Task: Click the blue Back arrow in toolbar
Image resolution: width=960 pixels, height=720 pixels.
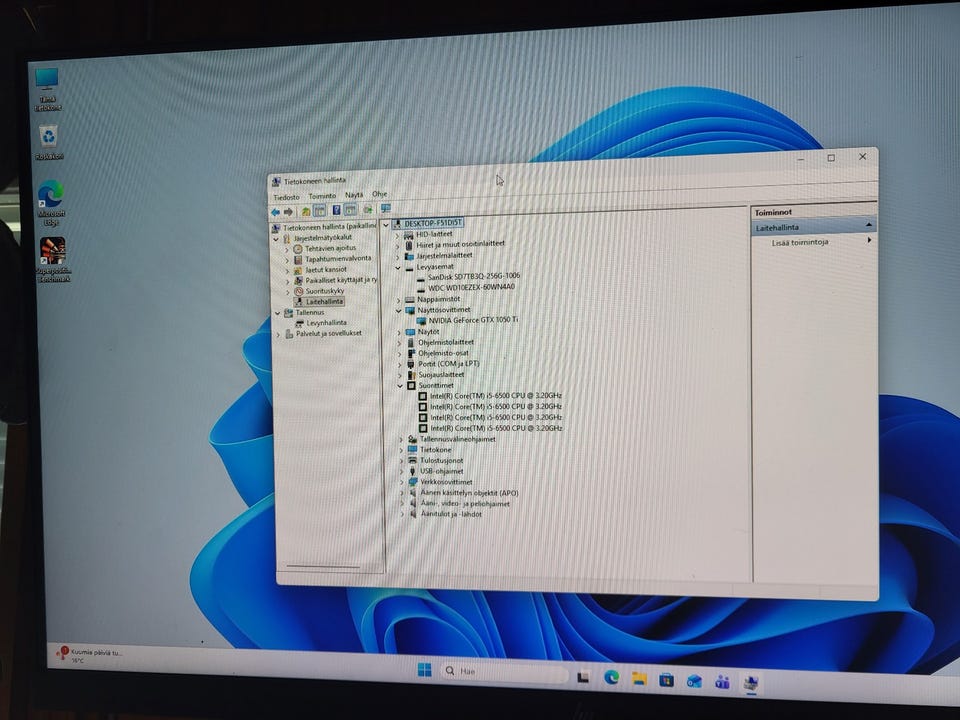Action: click(276, 212)
